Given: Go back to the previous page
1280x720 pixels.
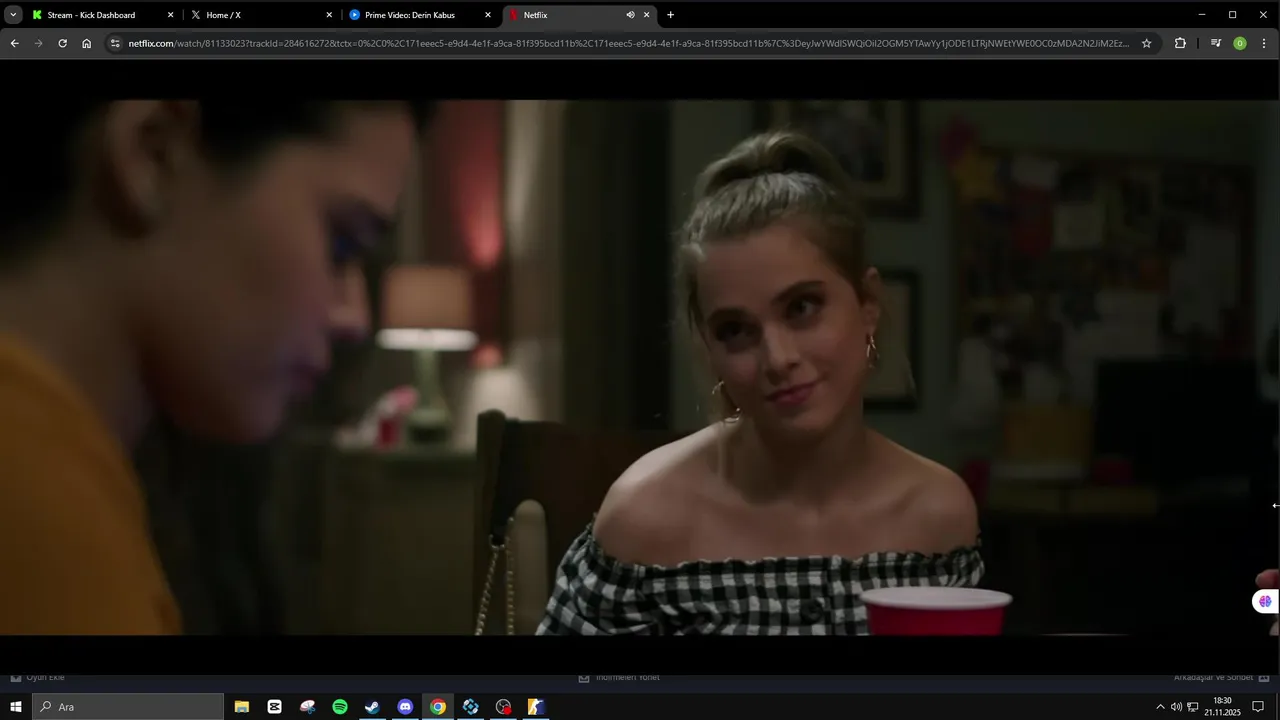Looking at the screenshot, I should (14, 43).
